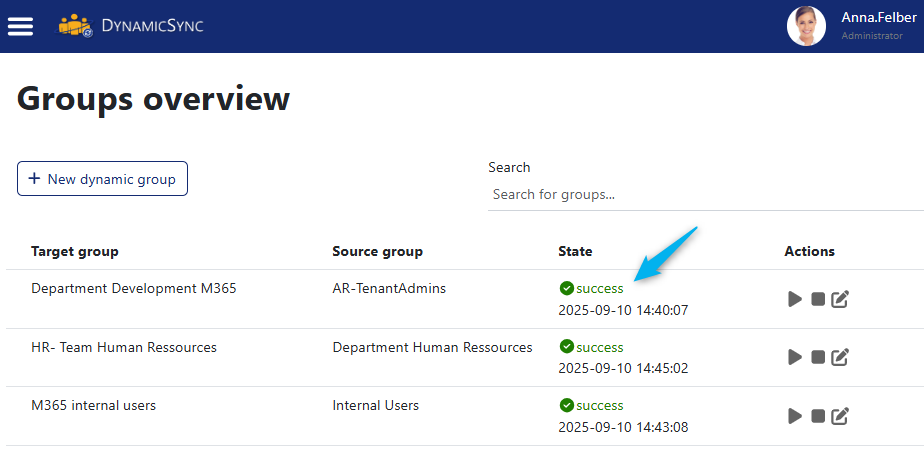The width and height of the screenshot is (924, 451).
Task: Stop sync for M365 internal users
Action: coord(818,416)
